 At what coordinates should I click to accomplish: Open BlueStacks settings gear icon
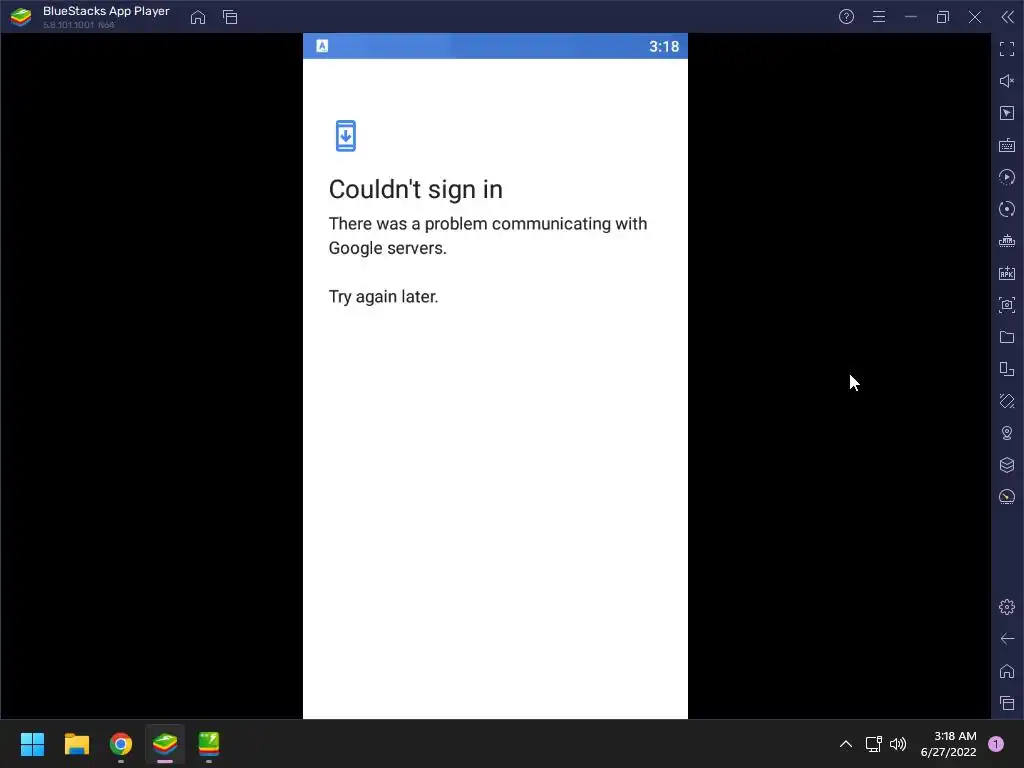pyautogui.click(x=1007, y=607)
